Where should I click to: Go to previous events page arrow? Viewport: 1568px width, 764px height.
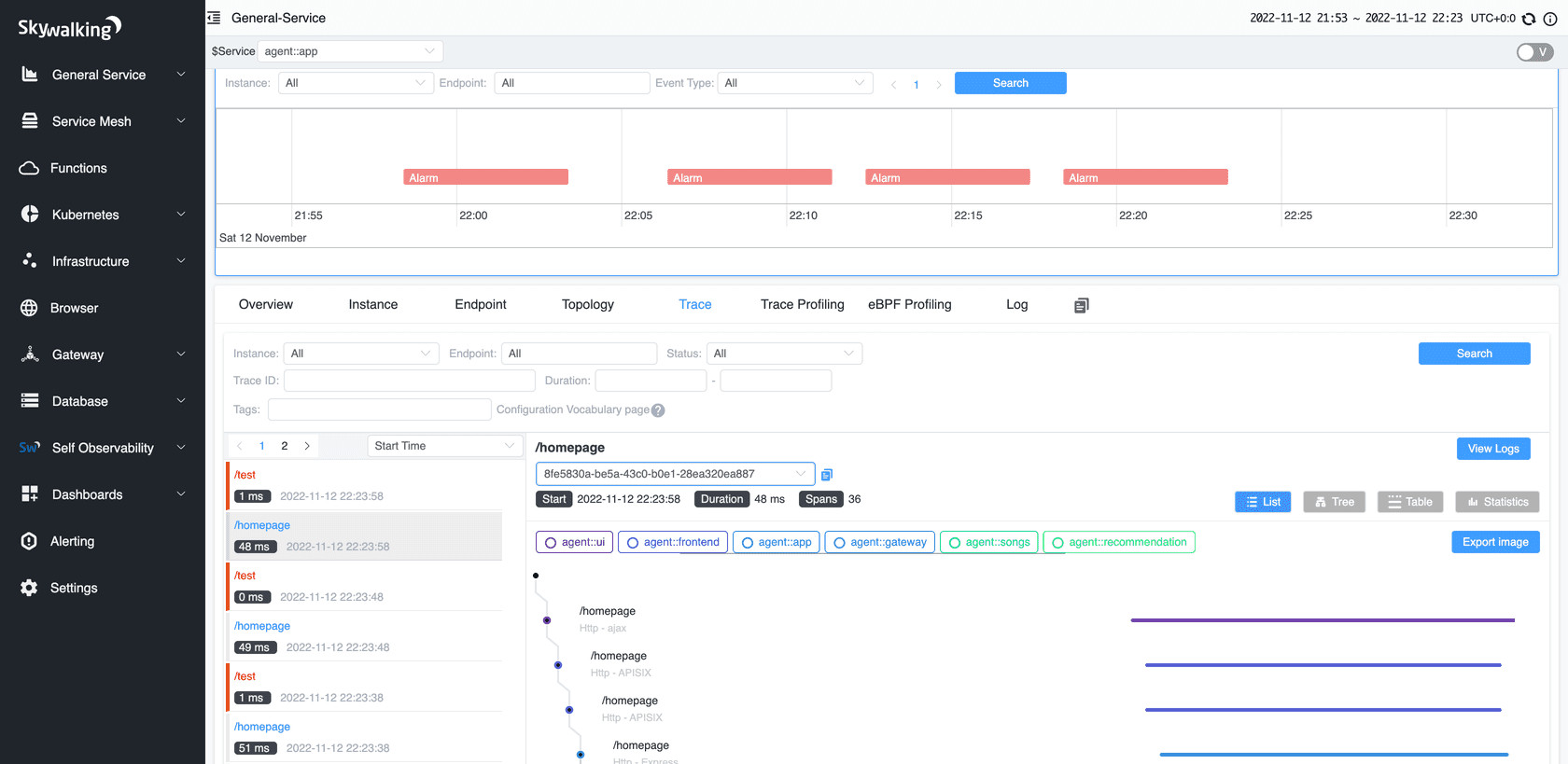(894, 85)
